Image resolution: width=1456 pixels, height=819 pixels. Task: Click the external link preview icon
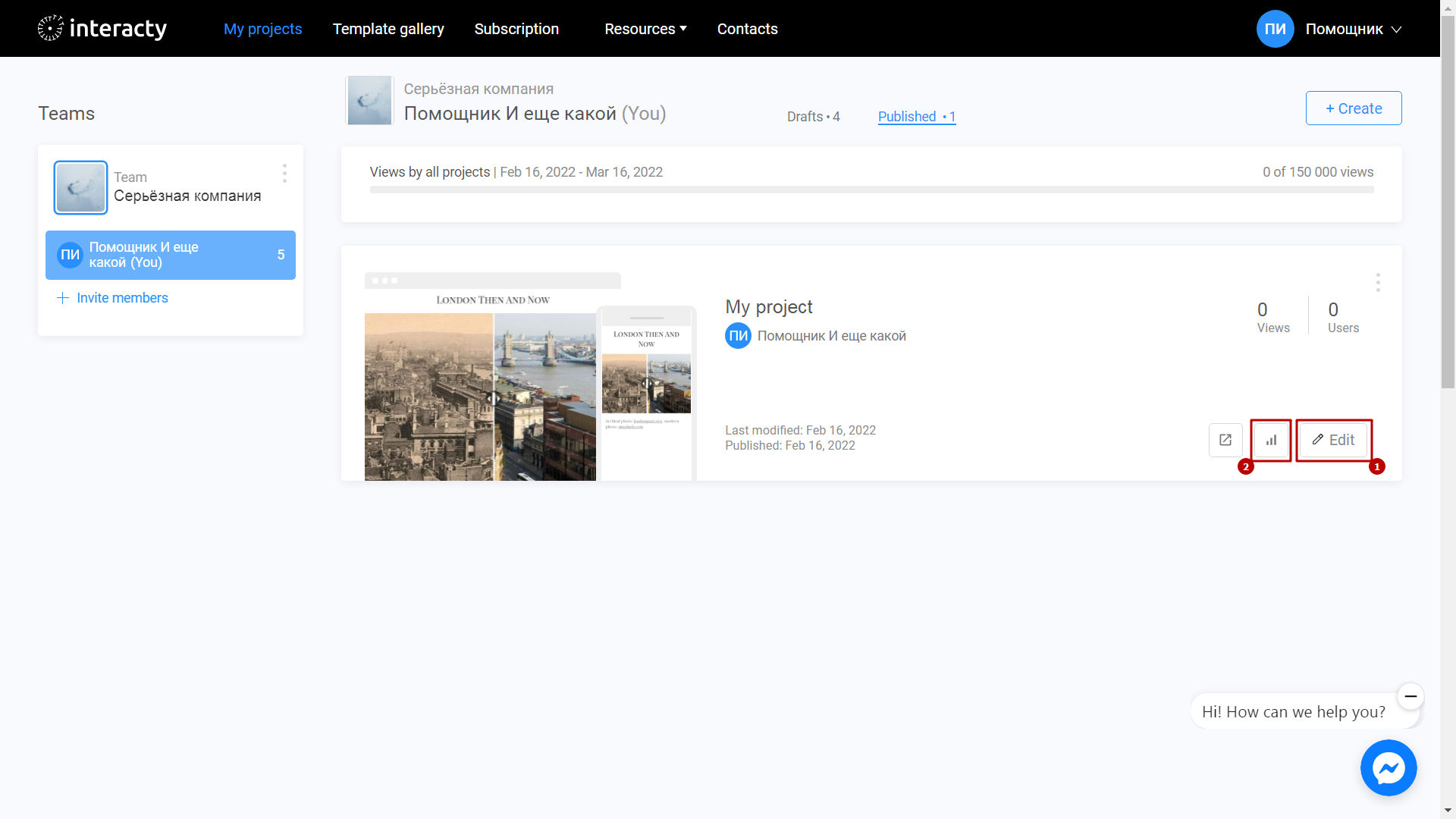pyautogui.click(x=1225, y=440)
